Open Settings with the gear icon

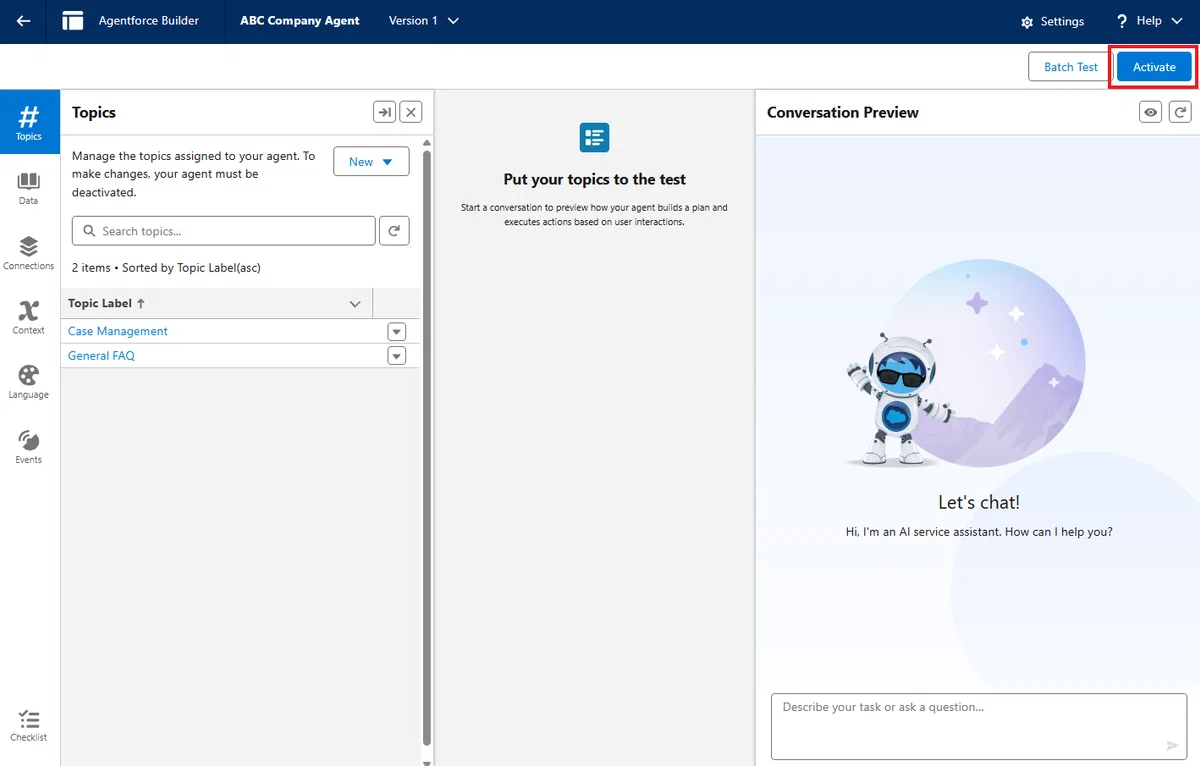[x=1052, y=21]
